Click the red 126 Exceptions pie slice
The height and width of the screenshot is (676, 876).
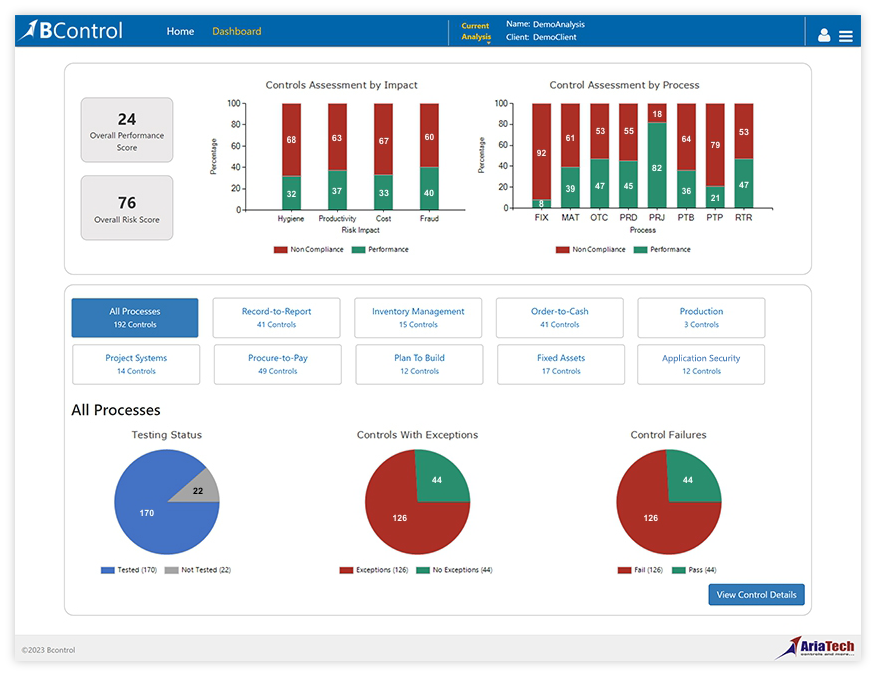399,518
